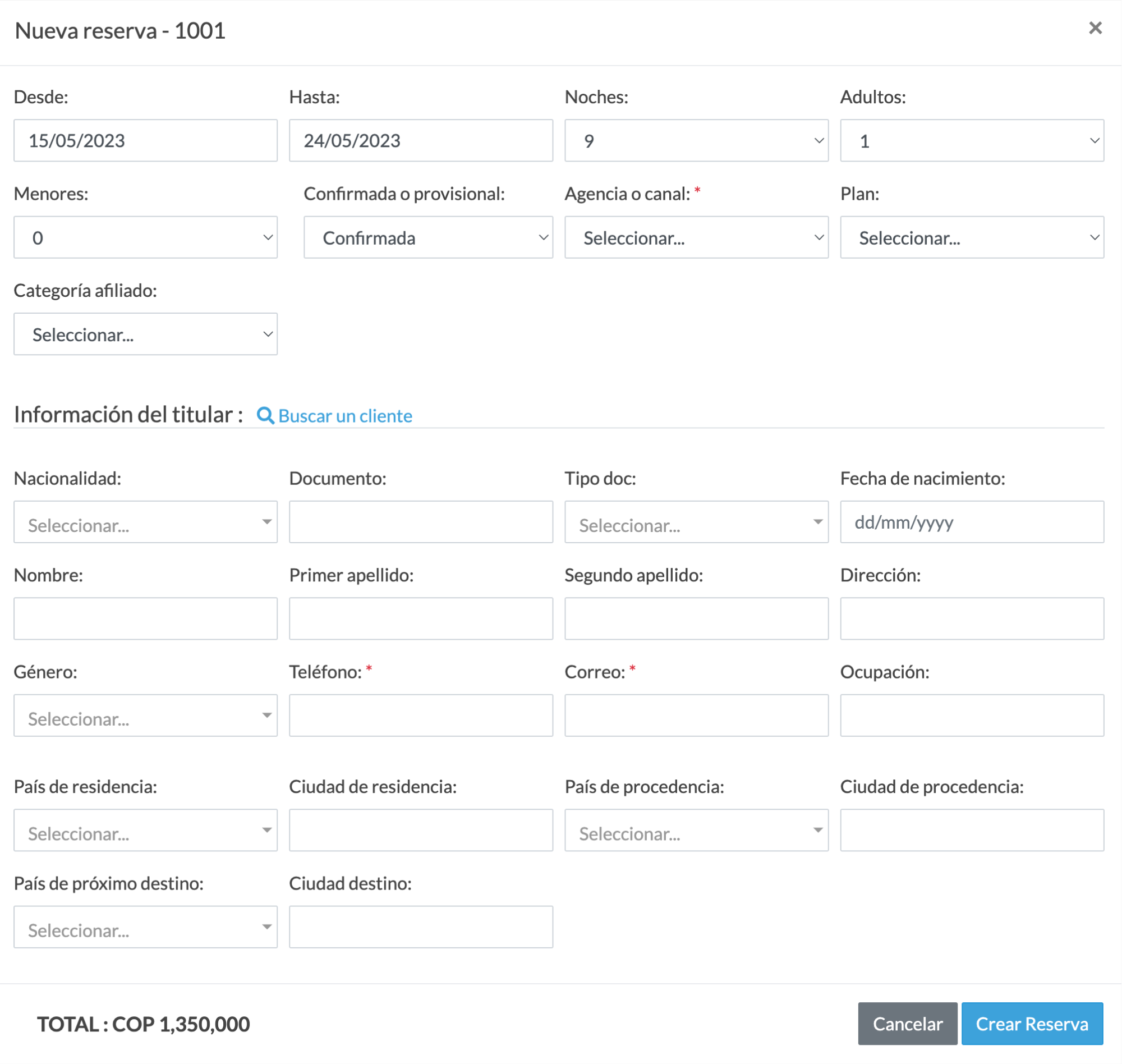Click the Hasta date field
This screenshot has height=1064, width=1122.
pos(421,140)
